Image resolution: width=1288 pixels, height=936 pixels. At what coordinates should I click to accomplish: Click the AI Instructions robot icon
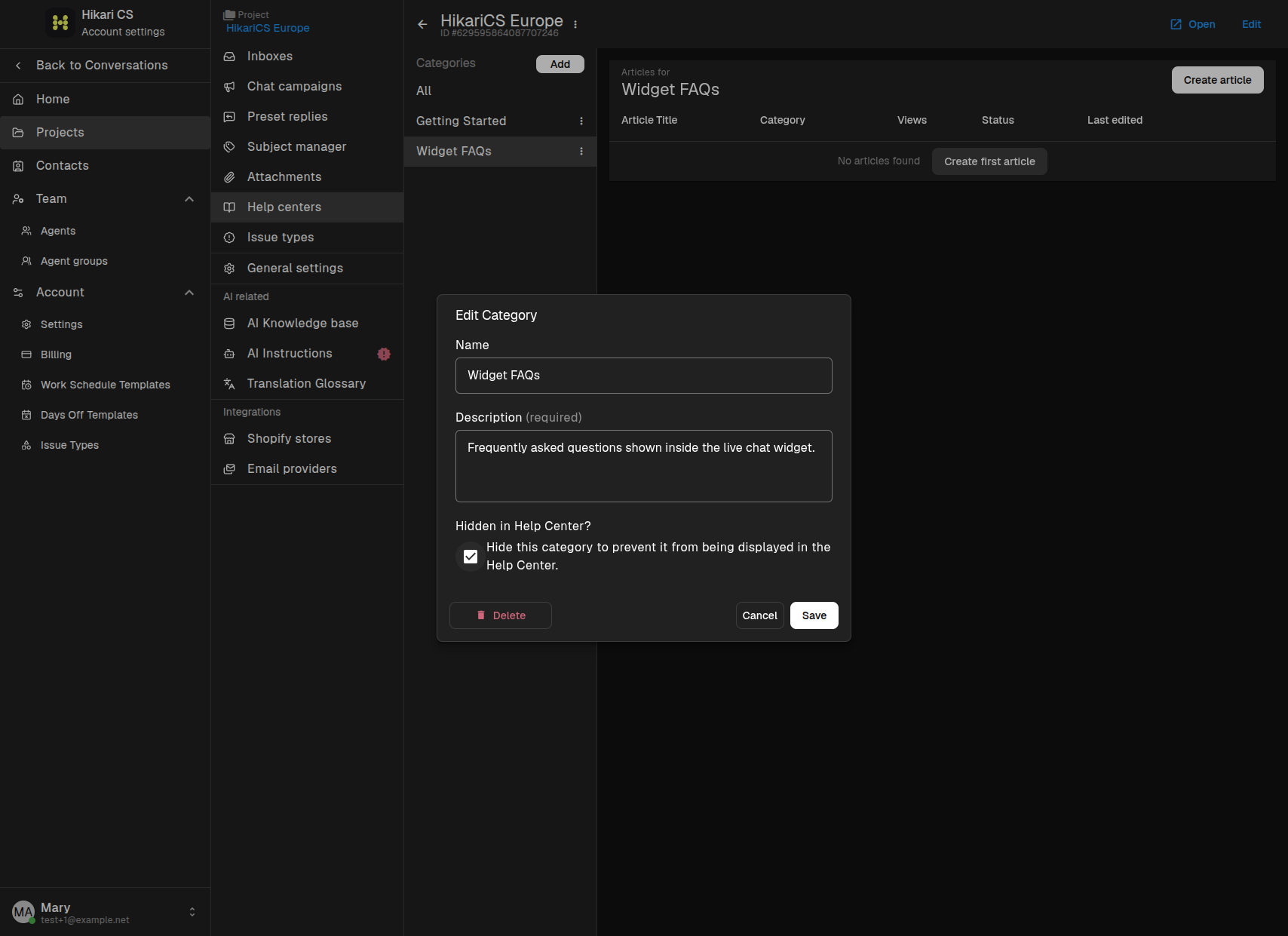[229, 354]
